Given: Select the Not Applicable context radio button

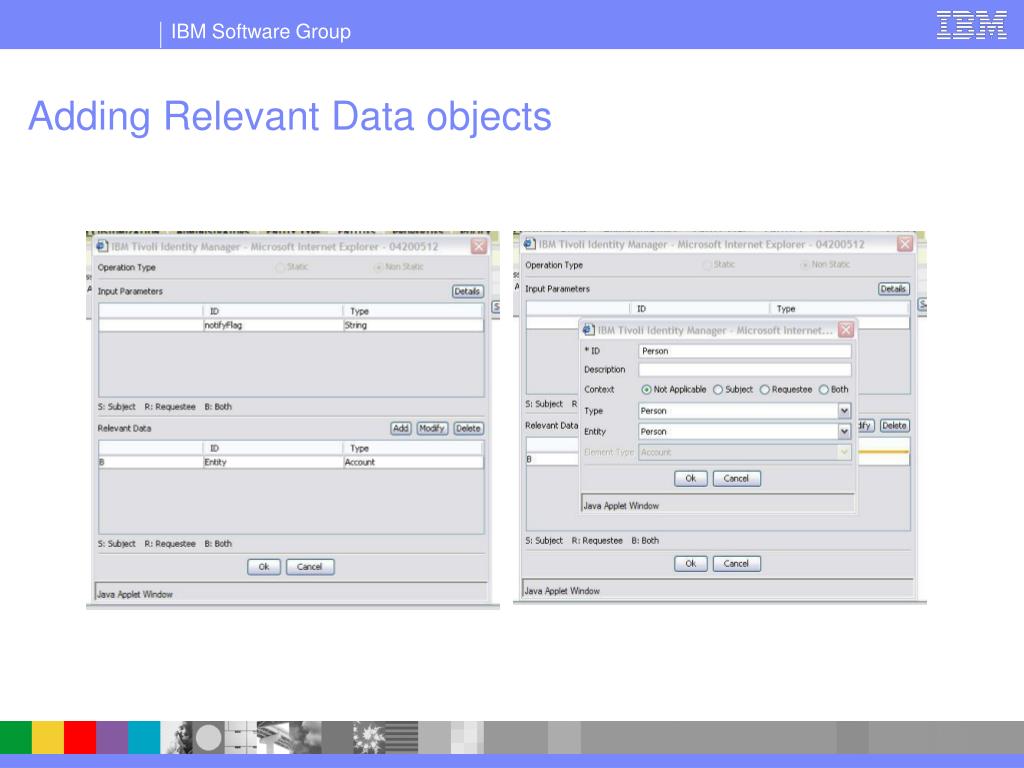Looking at the screenshot, I should coord(646,390).
